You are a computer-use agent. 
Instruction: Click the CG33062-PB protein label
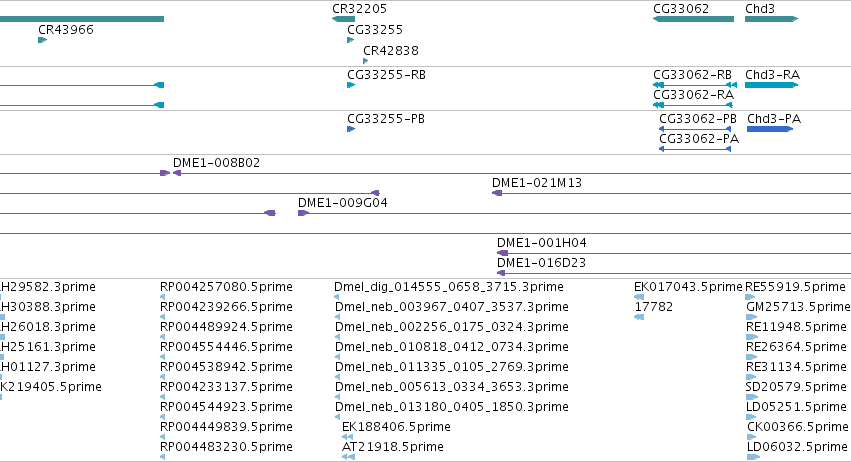tap(698, 119)
